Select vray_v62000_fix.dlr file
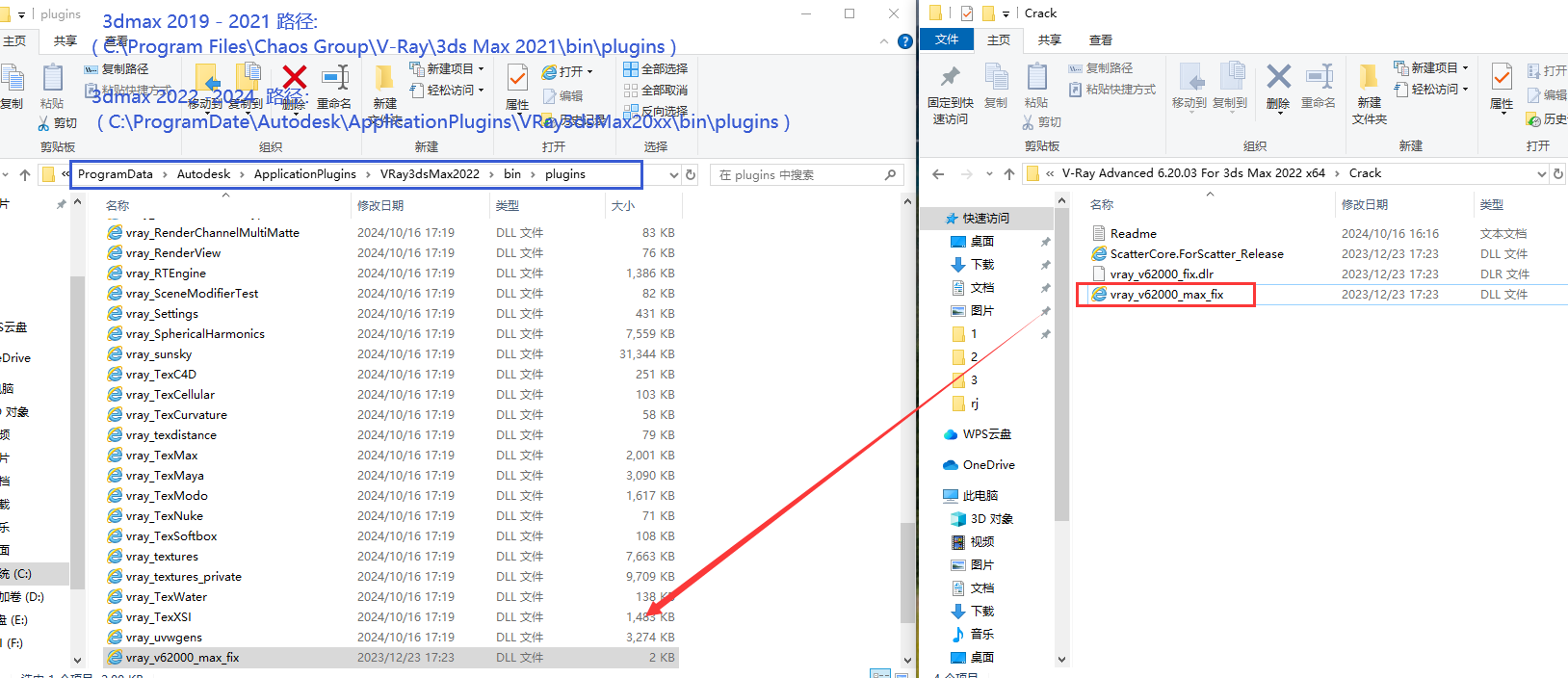 [x=1161, y=274]
